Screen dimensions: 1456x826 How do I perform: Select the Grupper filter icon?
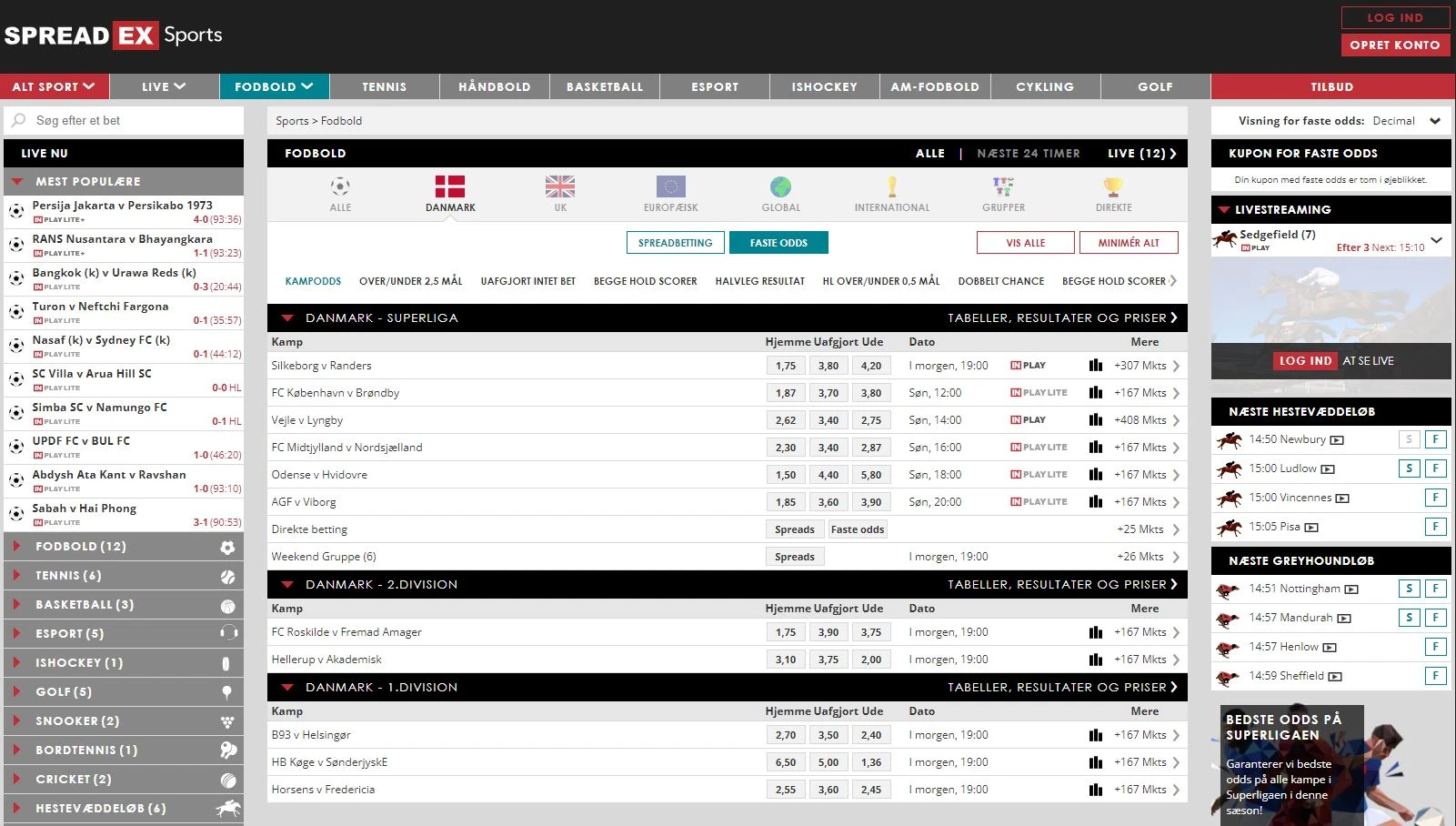click(x=1003, y=186)
